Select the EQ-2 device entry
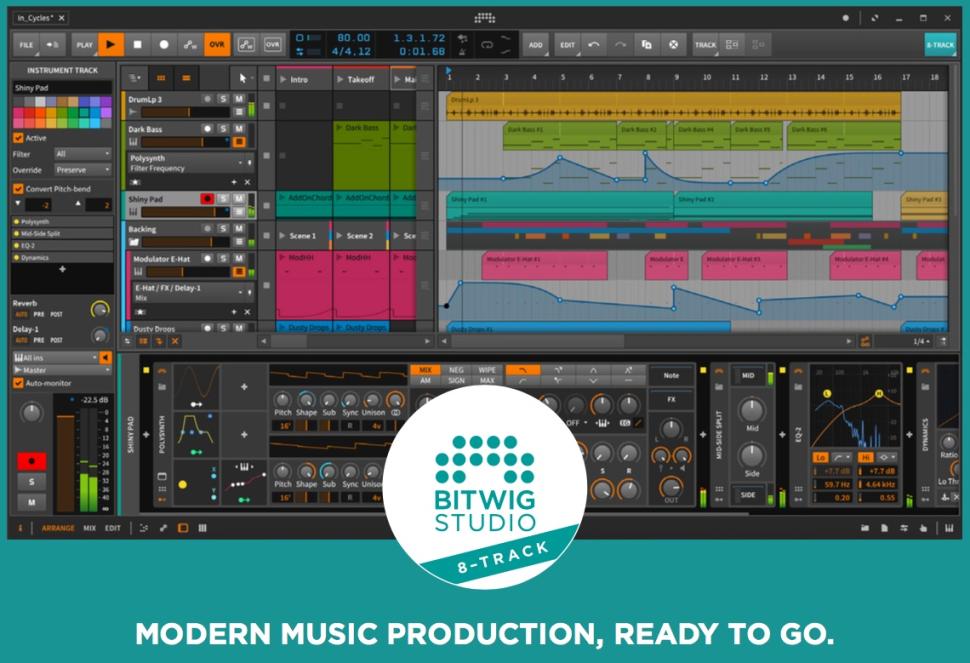This screenshot has height=663, width=970. point(62,246)
